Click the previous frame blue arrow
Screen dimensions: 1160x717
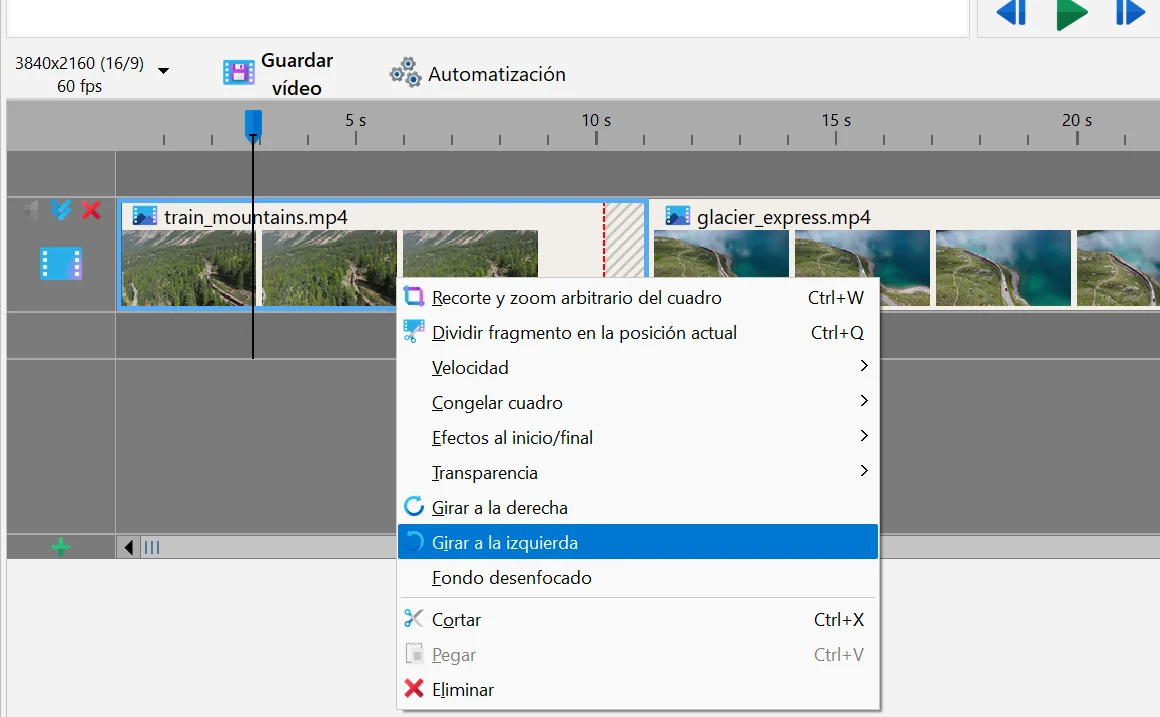1011,13
